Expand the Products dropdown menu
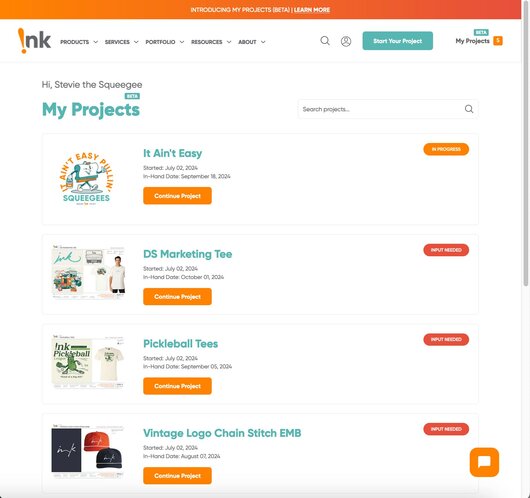This screenshot has height=498, width=530. click(79, 42)
